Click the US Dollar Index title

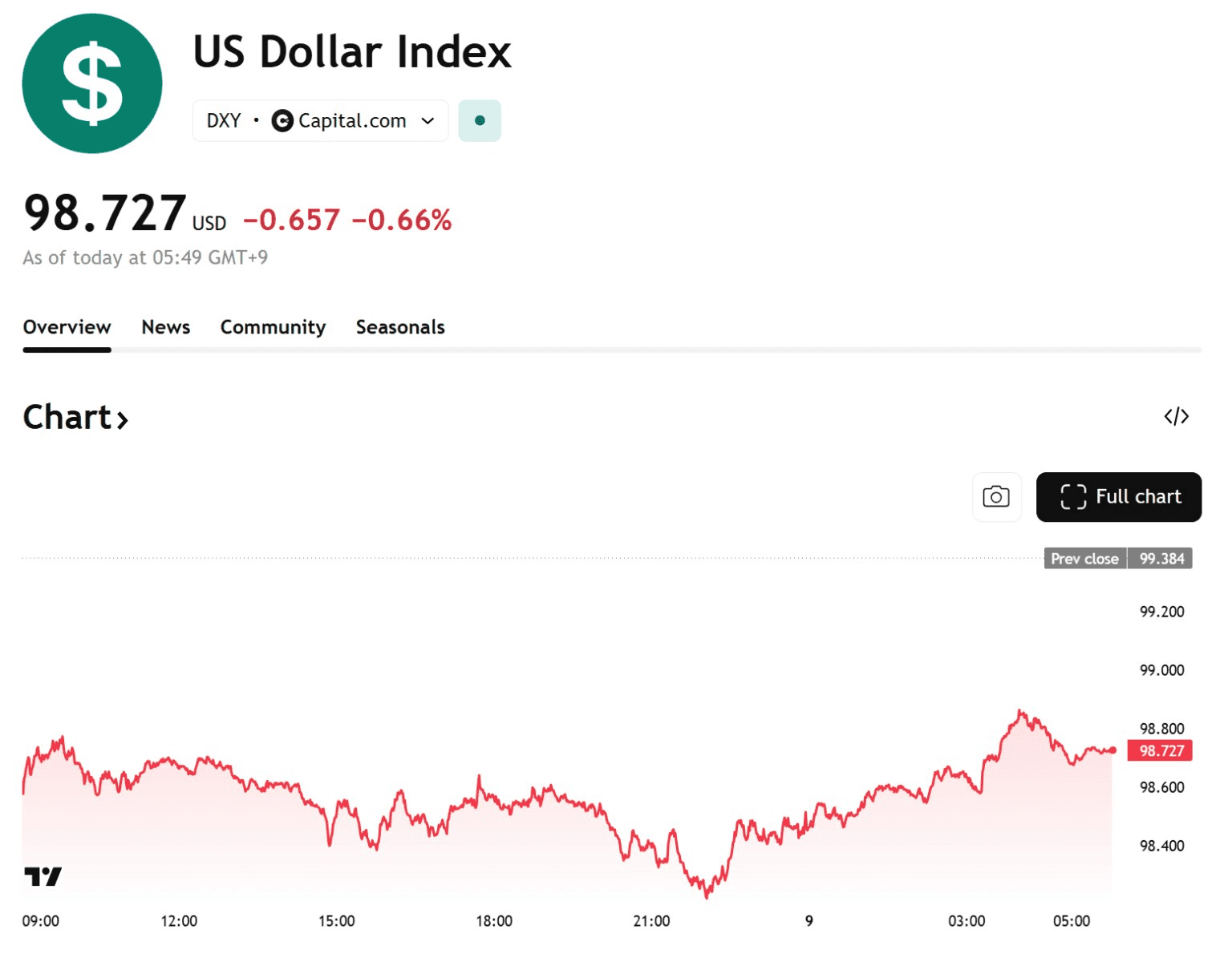tap(352, 52)
